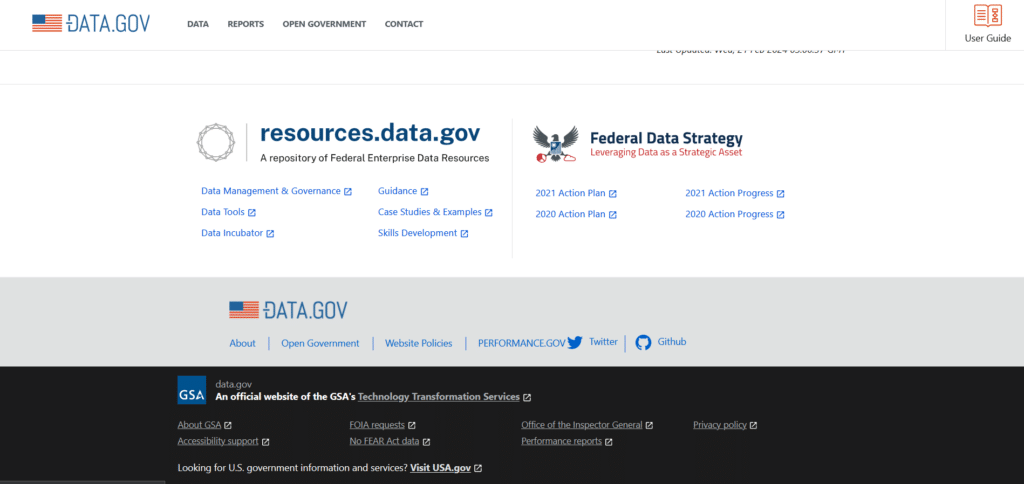Go to PERFORMANCE.GOV link
1024x484 pixels.
click(x=521, y=344)
